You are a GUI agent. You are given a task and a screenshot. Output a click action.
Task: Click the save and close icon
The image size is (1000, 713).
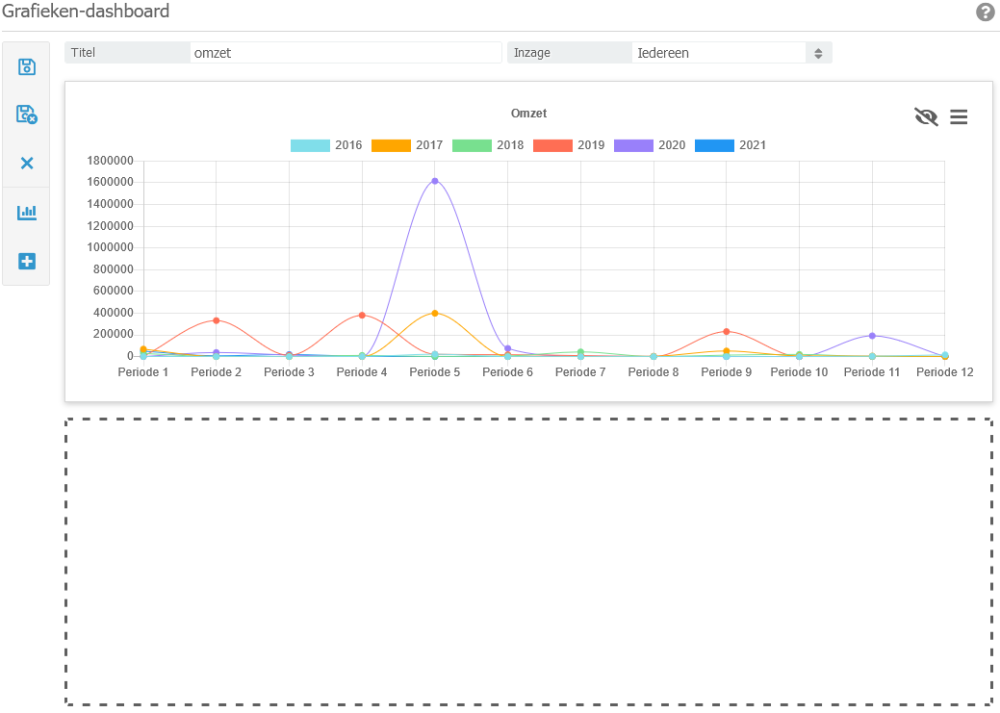(x=27, y=114)
